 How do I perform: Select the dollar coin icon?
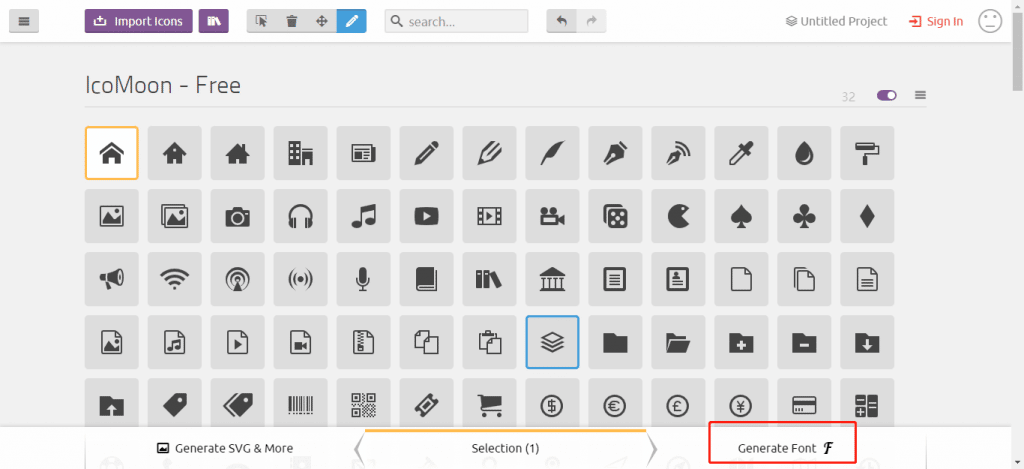(552, 402)
